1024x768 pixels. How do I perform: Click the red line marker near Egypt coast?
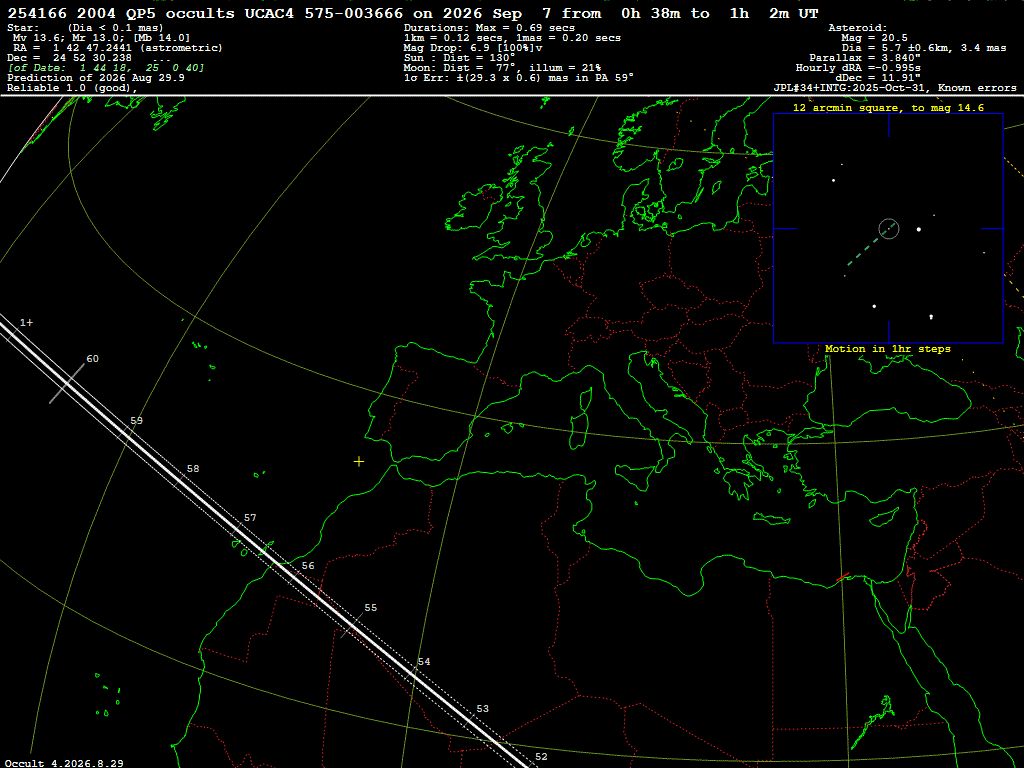tap(842, 577)
